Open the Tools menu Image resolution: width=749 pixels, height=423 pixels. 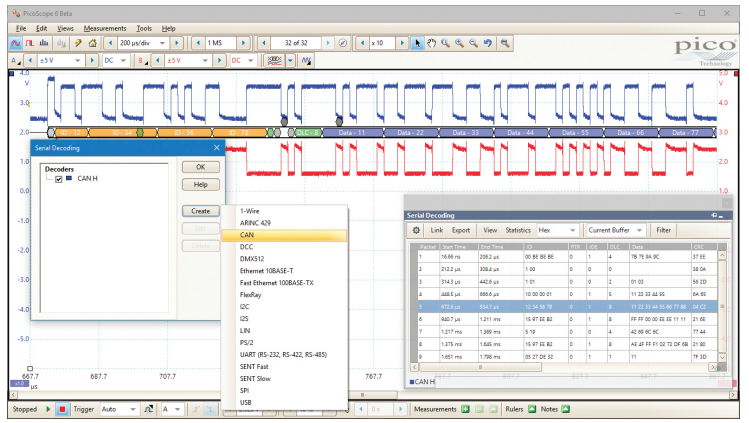[144, 28]
